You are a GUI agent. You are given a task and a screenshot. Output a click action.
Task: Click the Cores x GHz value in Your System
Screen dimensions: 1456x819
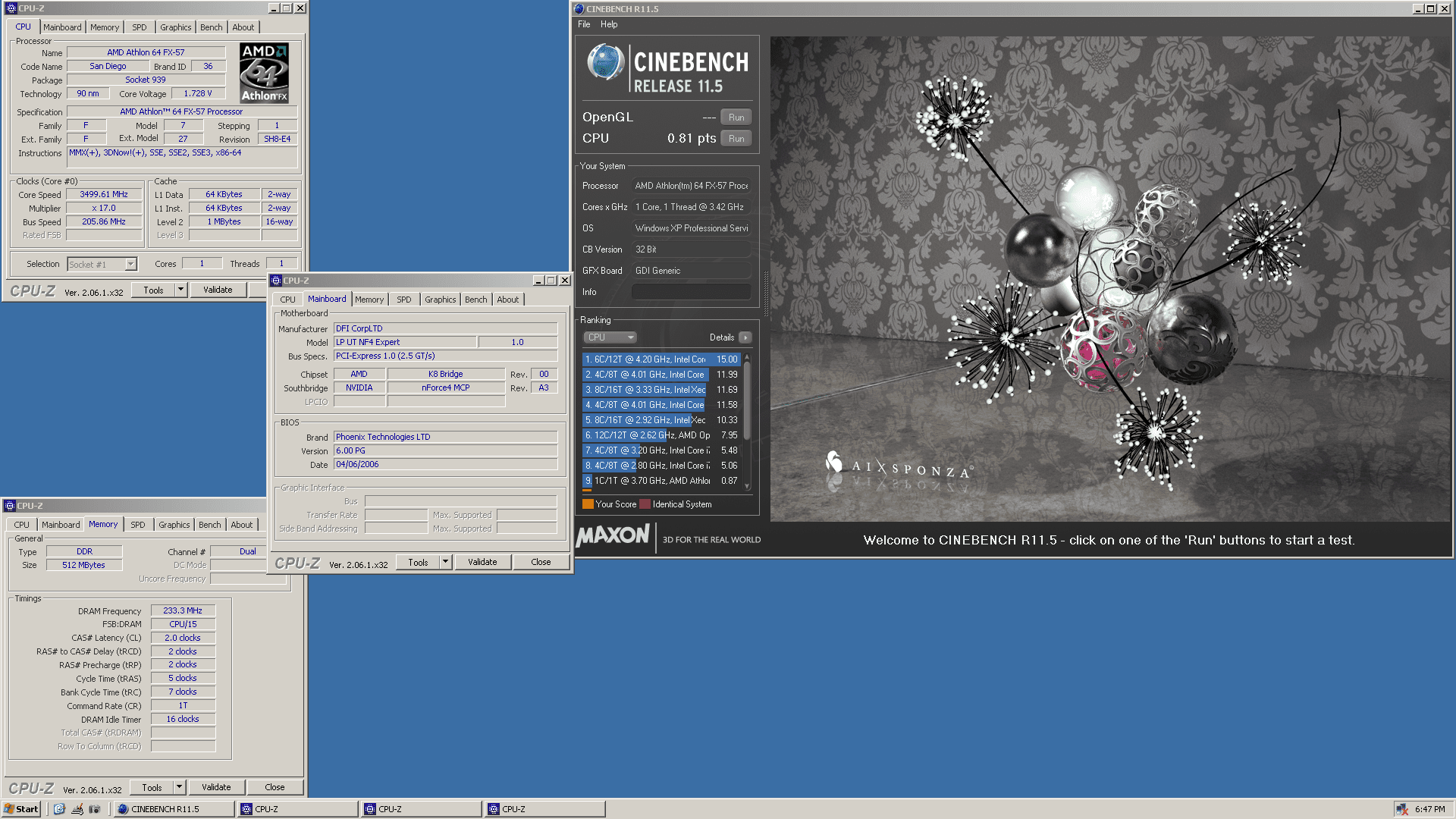point(691,207)
